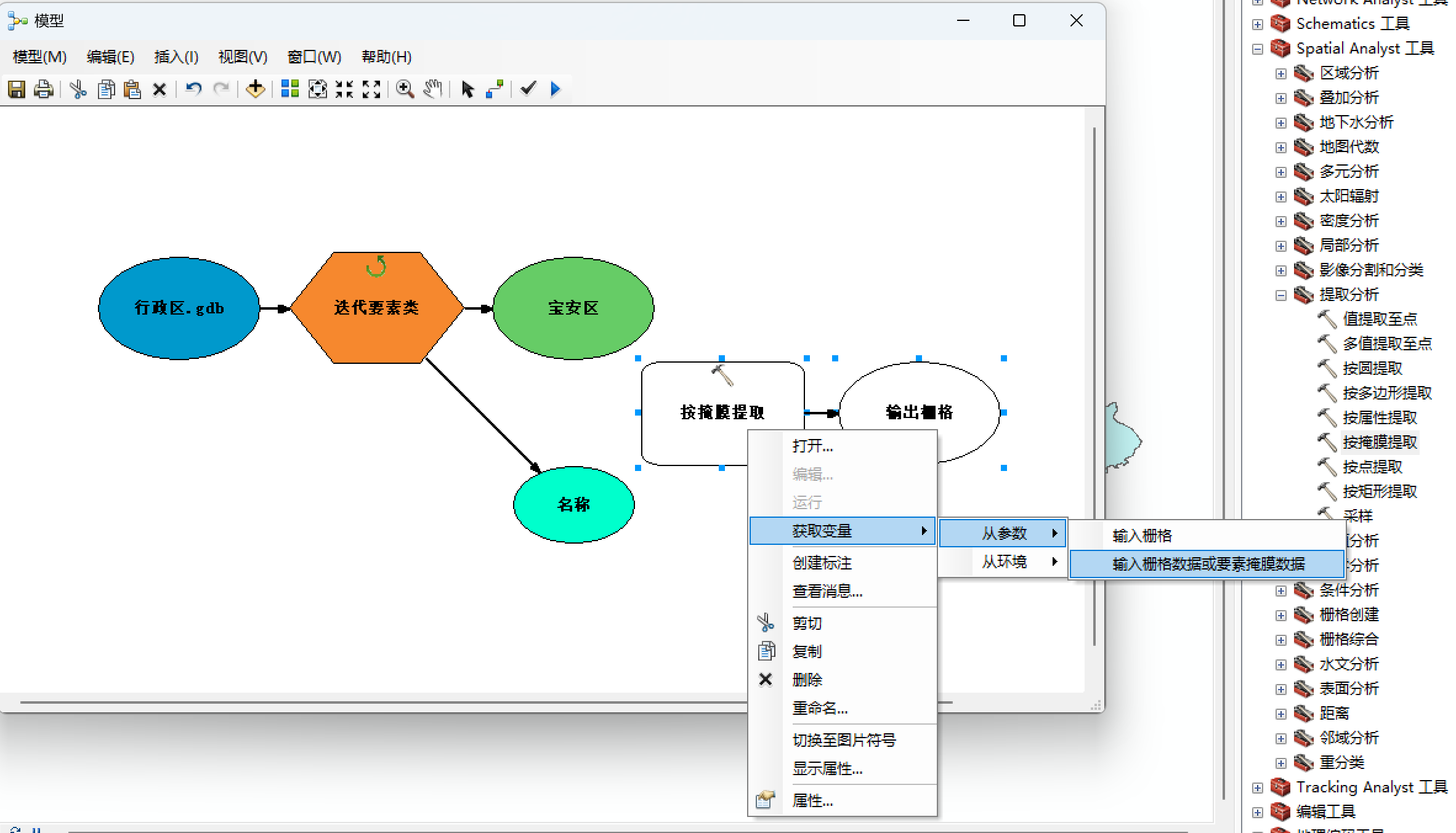Click the Validate model checkmark icon
This screenshot has width=1456, height=833.
(528, 89)
